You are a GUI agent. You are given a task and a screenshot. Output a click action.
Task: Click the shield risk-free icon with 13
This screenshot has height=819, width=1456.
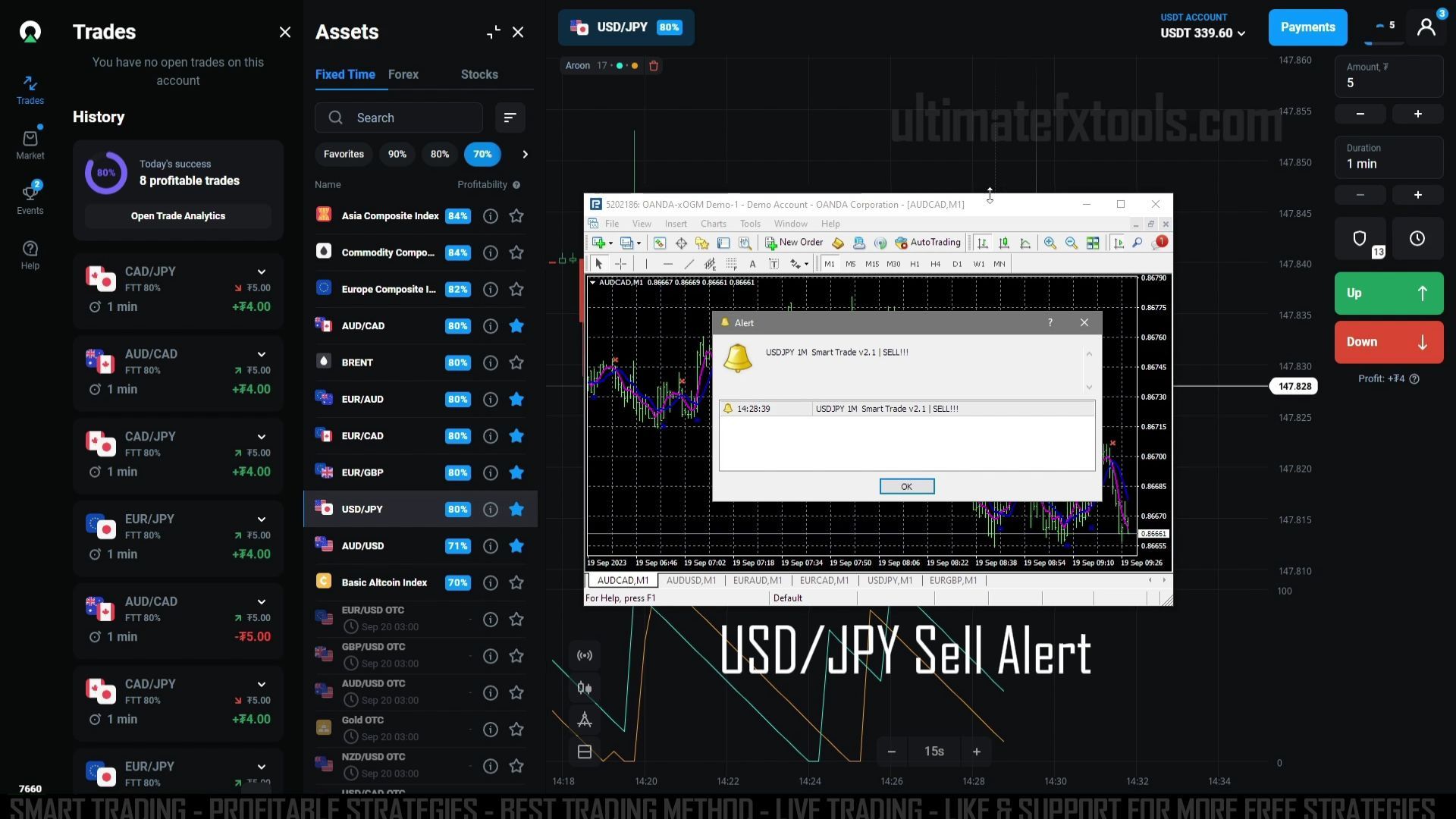(x=1360, y=239)
